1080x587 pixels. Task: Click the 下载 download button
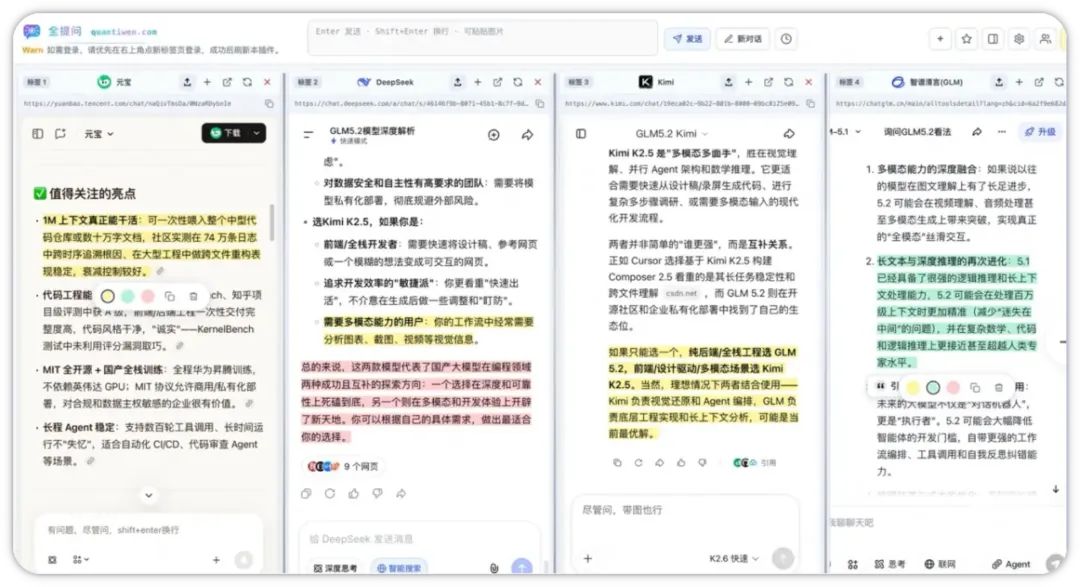(227, 133)
